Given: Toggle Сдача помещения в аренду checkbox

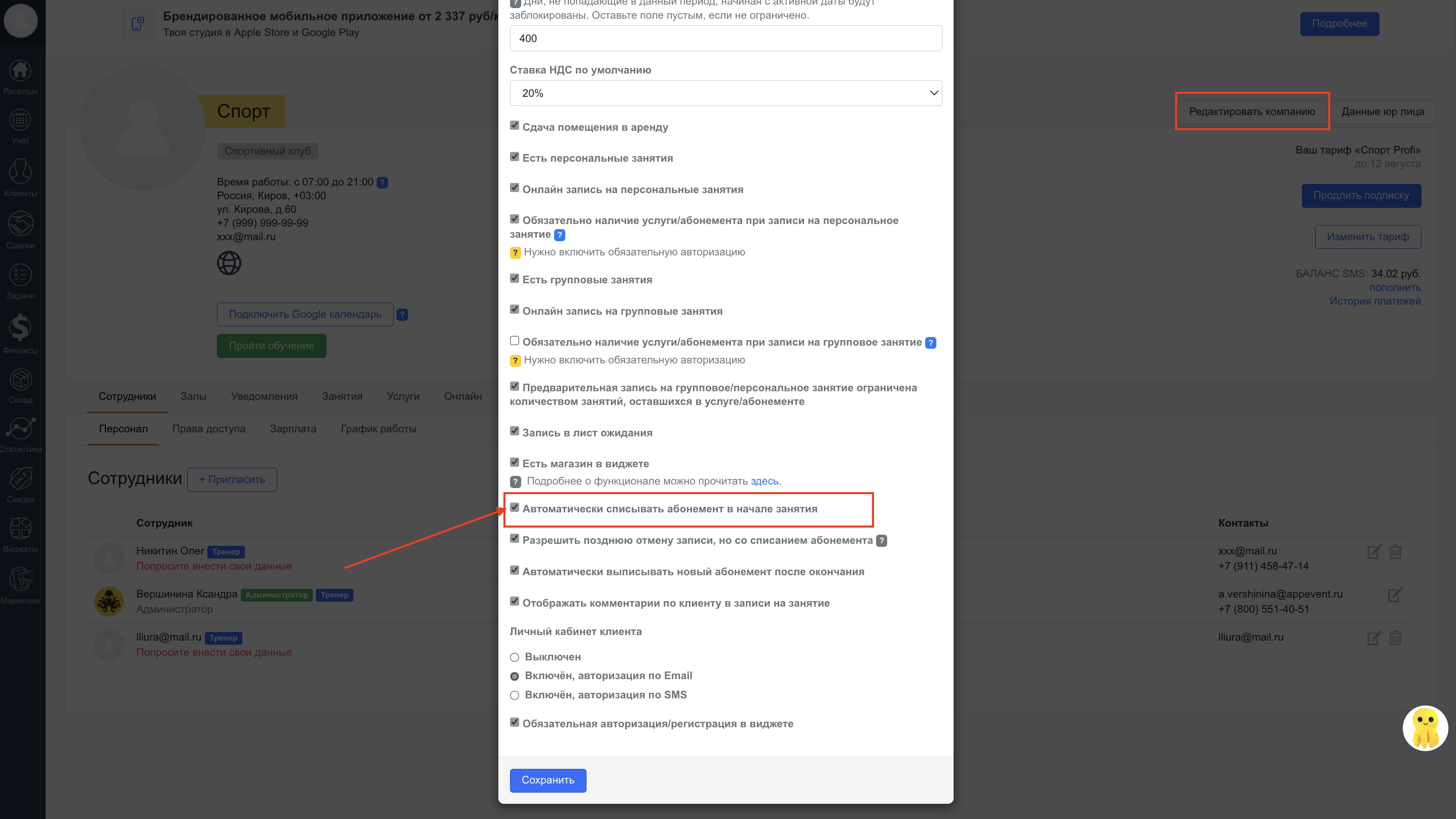Looking at the screenshot, I should (x=515, y=126).
